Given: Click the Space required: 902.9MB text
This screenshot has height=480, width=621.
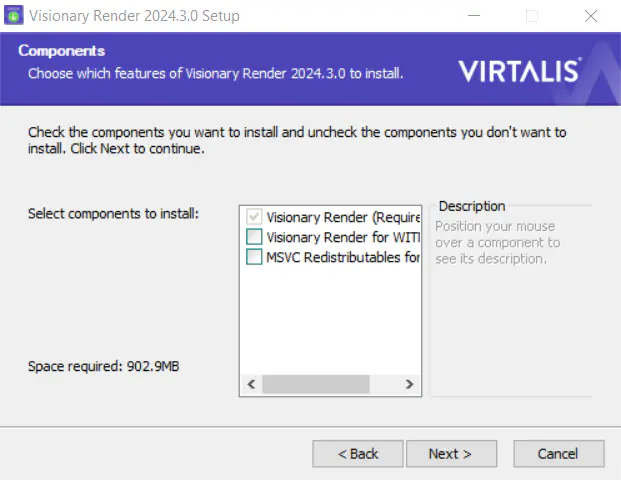Looking at the screenshot, I should coord(104,366).
